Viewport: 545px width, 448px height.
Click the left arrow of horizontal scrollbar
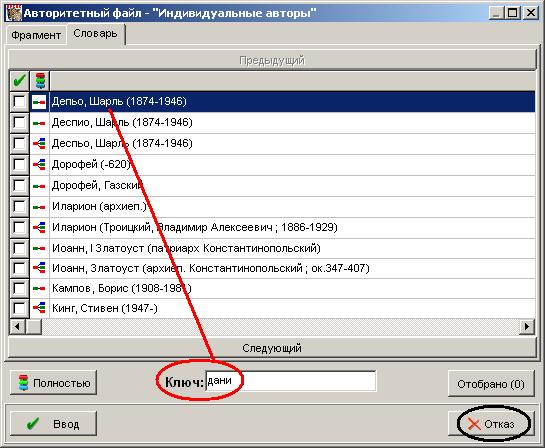pyautogui.click(x=17, y=327)
